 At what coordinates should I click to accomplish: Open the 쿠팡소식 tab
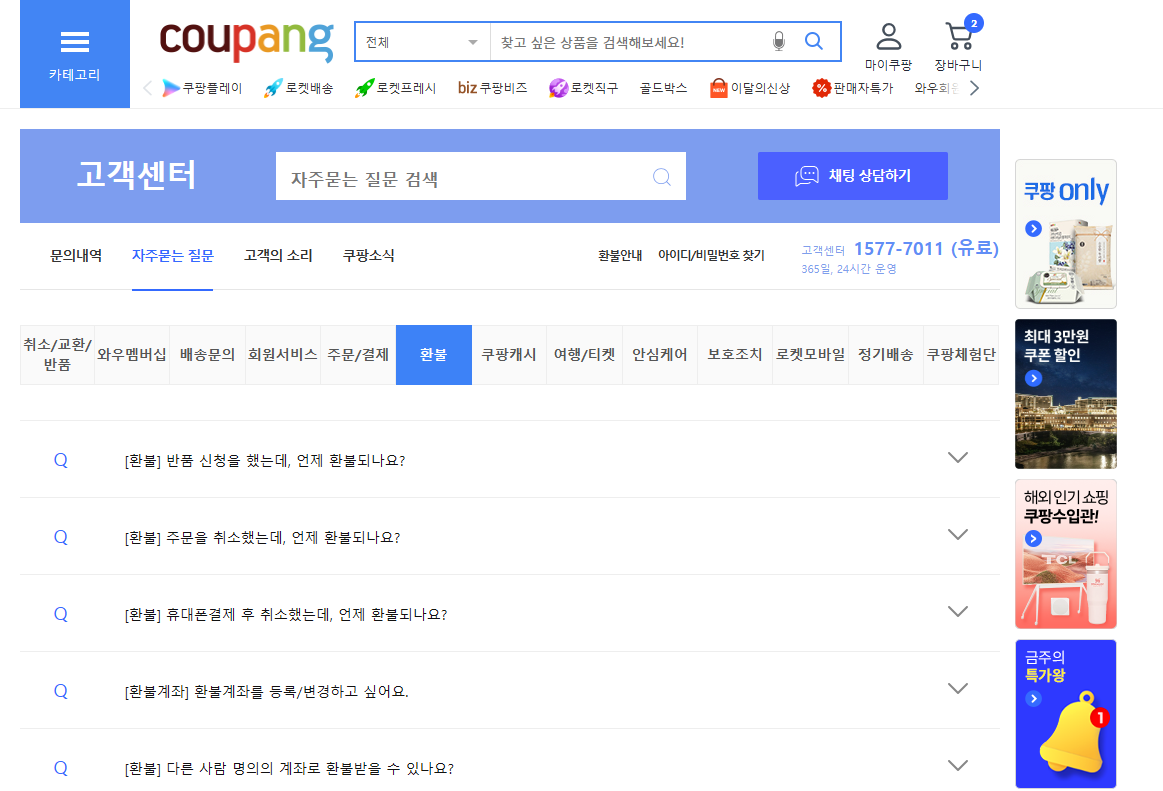[369, 256]
